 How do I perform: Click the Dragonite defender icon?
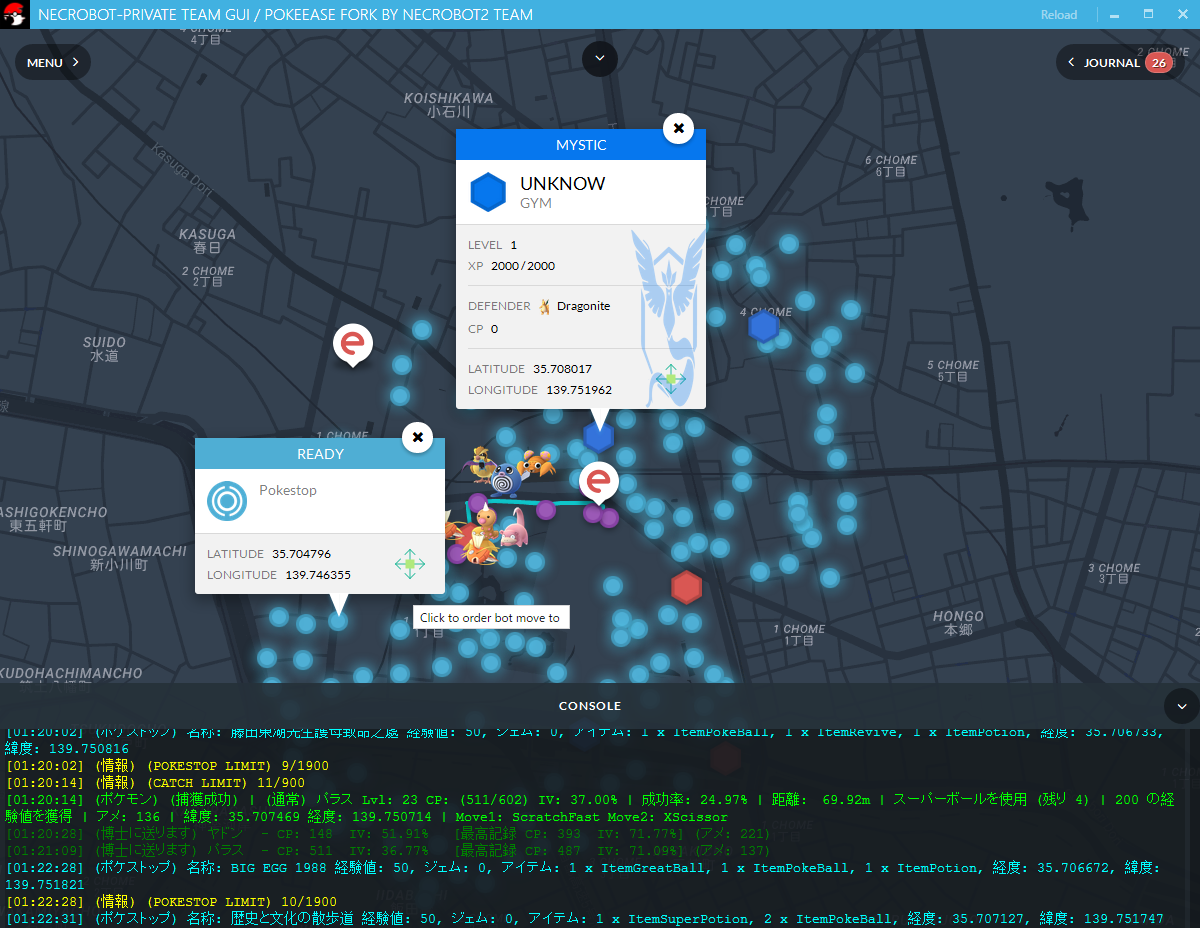pyautogui.click(x=545, y=306)
